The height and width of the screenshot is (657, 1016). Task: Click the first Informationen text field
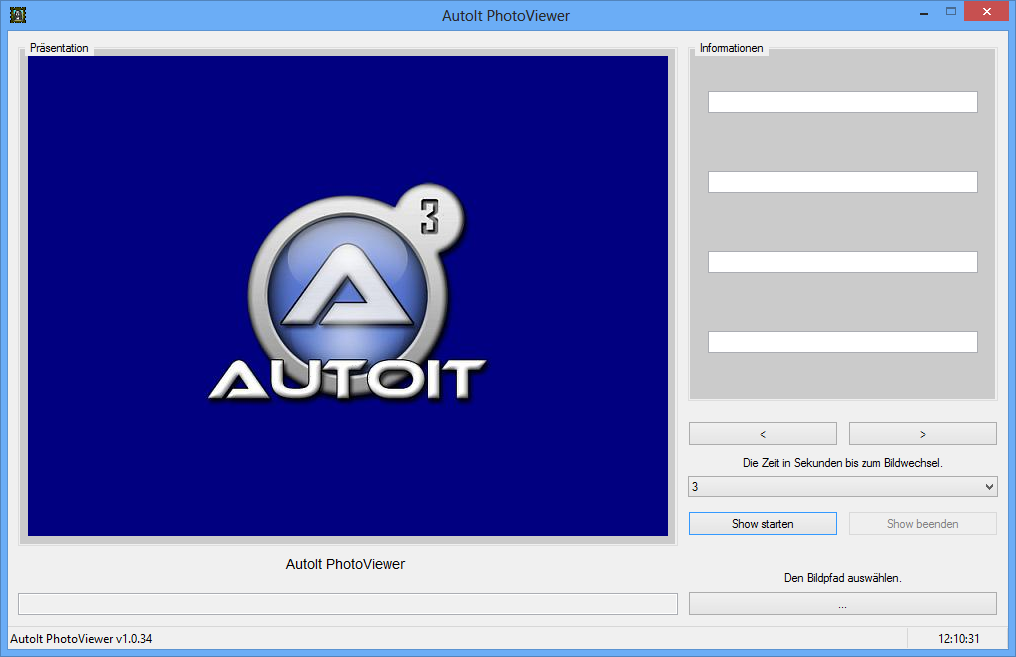[842, 102]
